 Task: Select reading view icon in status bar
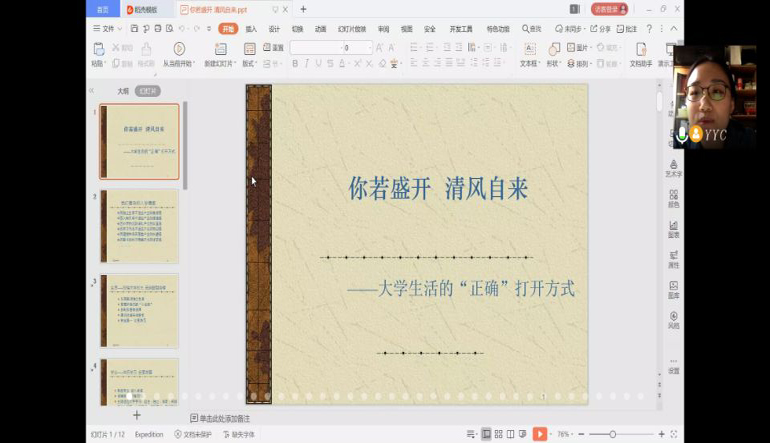click(511, 434)
